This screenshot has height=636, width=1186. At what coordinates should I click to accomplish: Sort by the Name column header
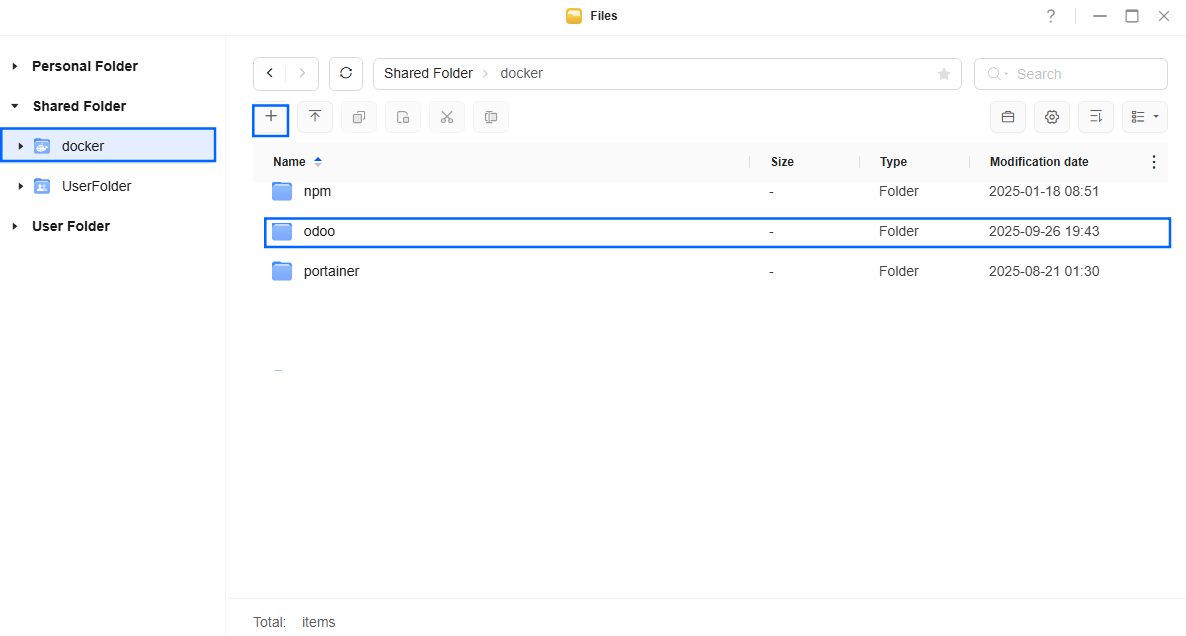pos(289,162)
